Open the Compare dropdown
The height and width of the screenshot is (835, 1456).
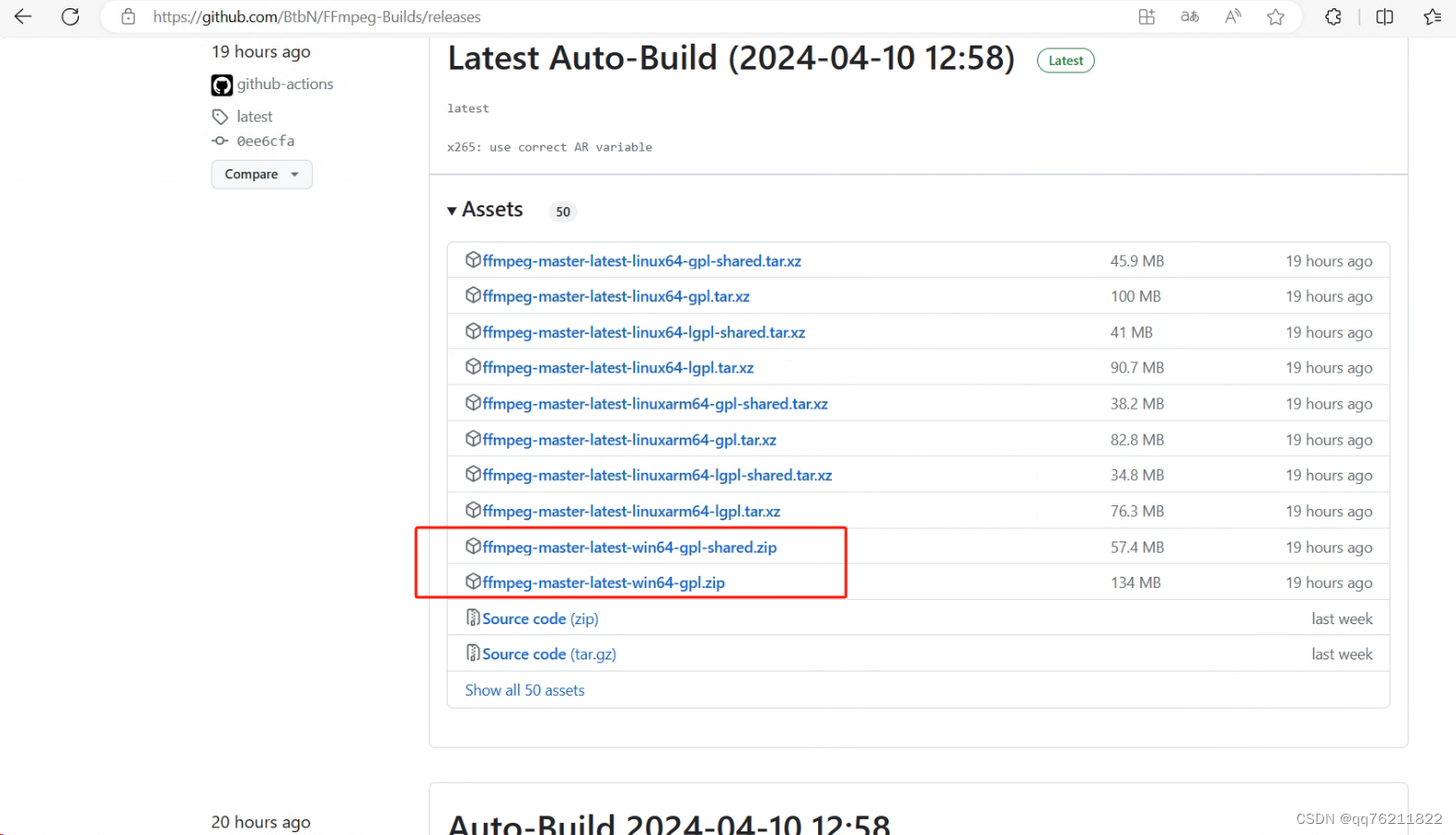coord(262,175)
